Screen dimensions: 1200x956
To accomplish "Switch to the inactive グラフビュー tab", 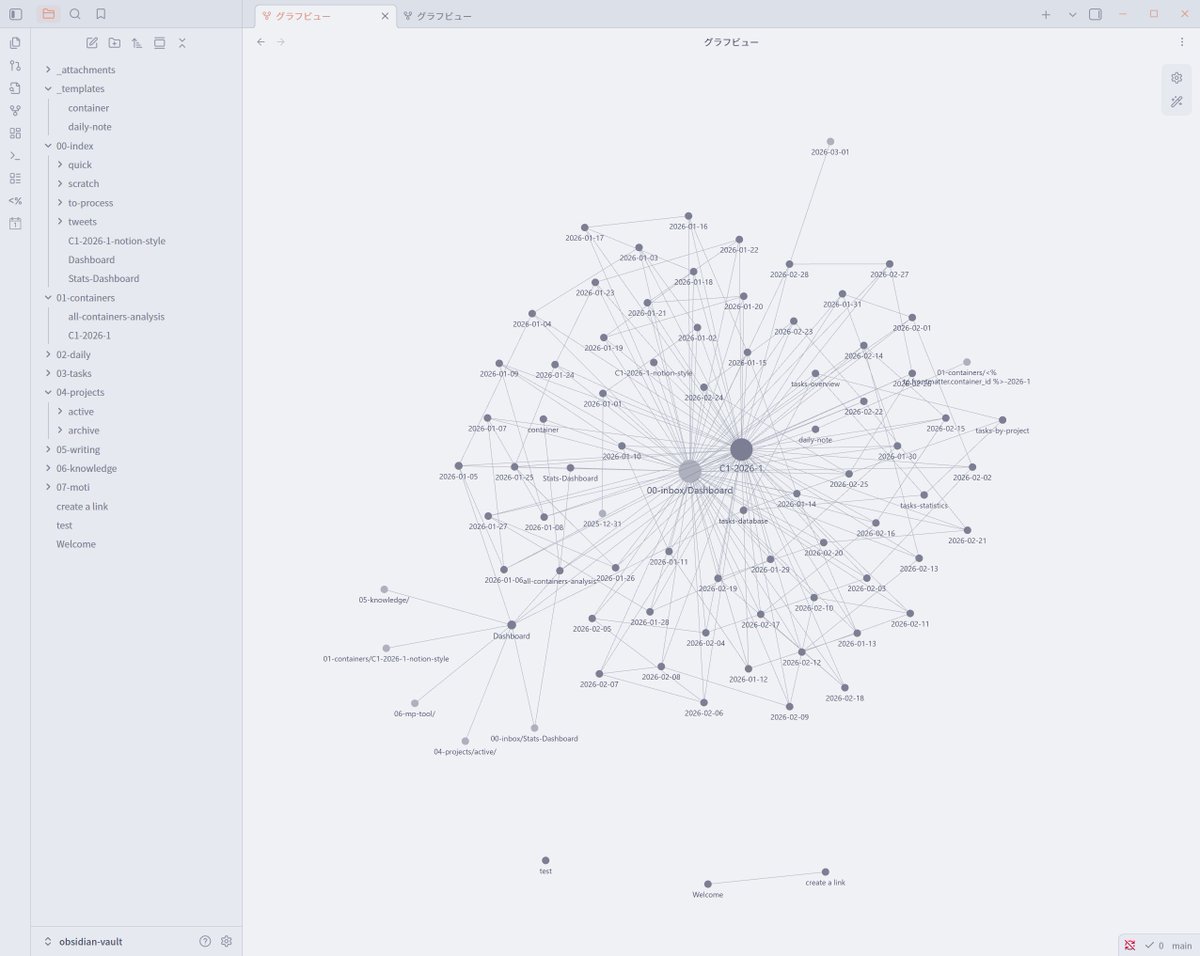I will click(437, 16).
